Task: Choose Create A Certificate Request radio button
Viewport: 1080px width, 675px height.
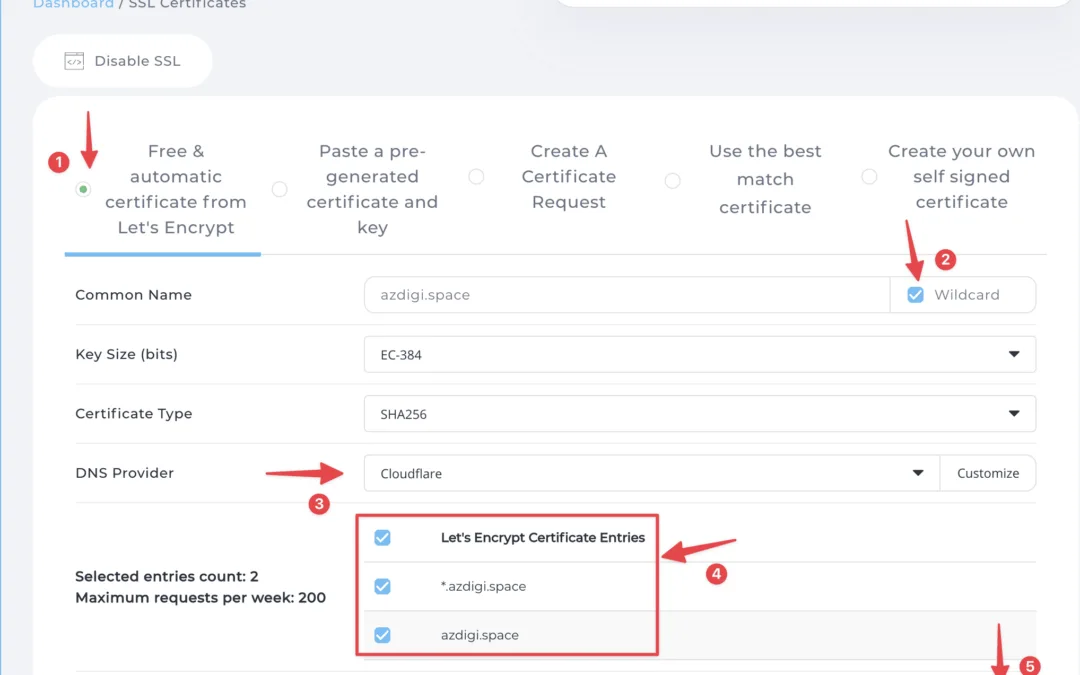Action: (476, 176)
